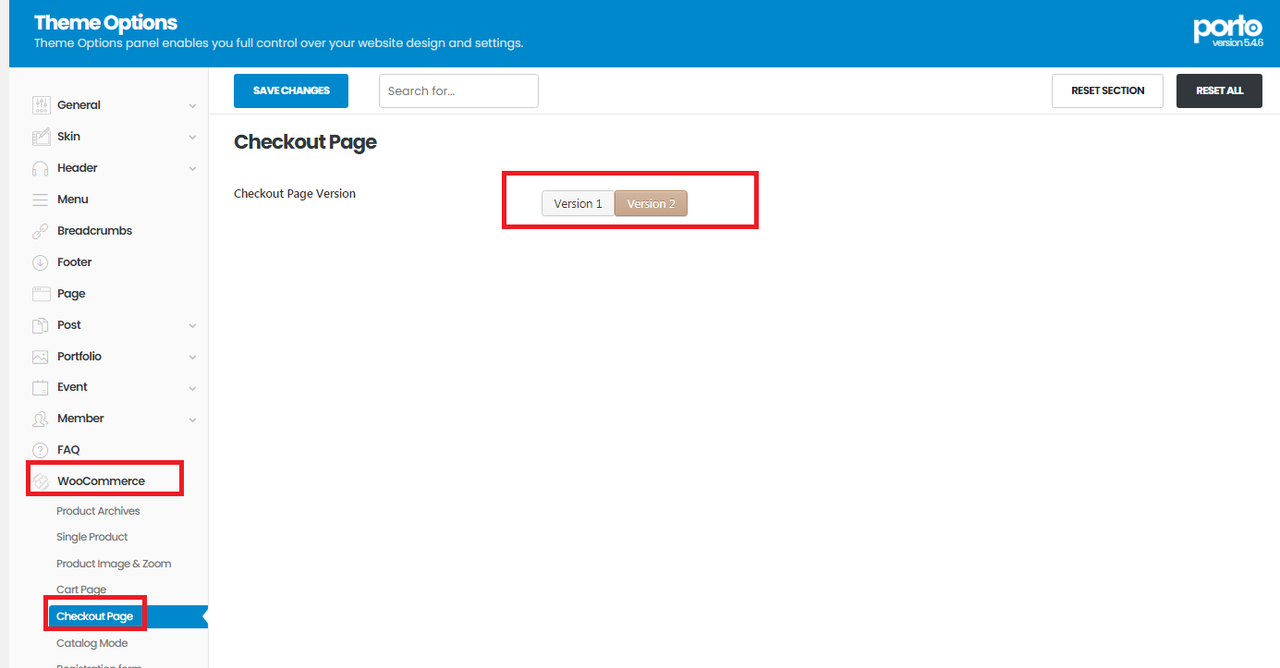The height and width of the screenshot is (668, 1280).
Task: Click the Reset All button
Action: [x=1219, y=90]
